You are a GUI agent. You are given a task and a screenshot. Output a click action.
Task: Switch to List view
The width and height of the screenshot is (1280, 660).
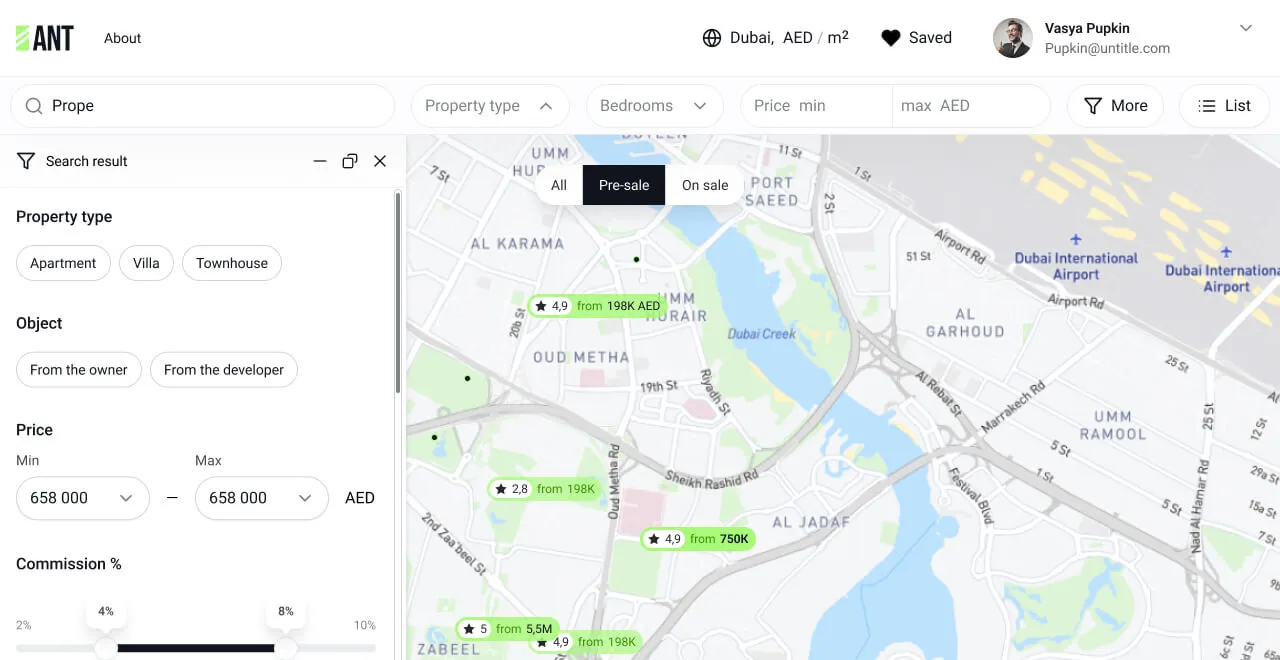click(1225, 106)
